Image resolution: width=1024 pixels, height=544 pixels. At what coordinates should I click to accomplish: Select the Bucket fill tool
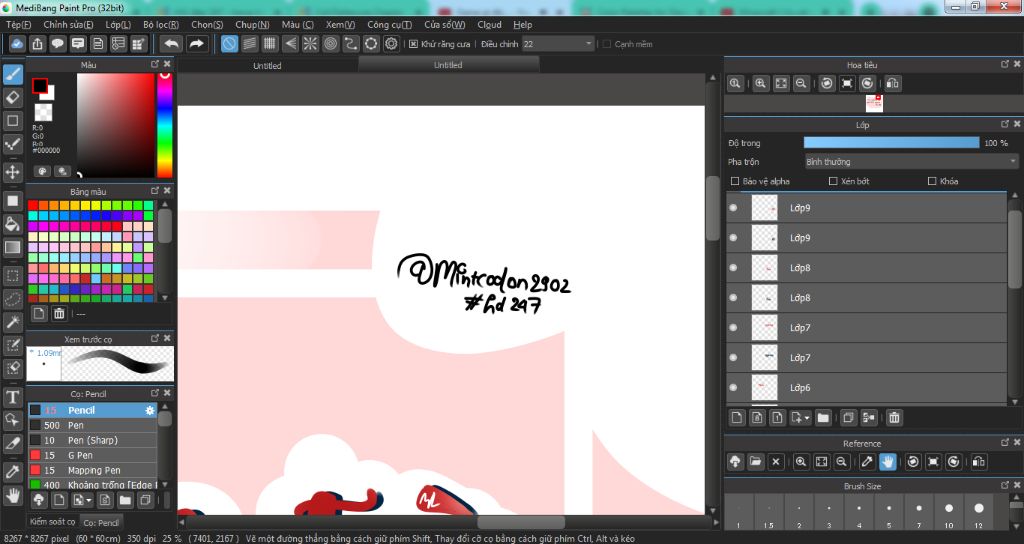12,224
